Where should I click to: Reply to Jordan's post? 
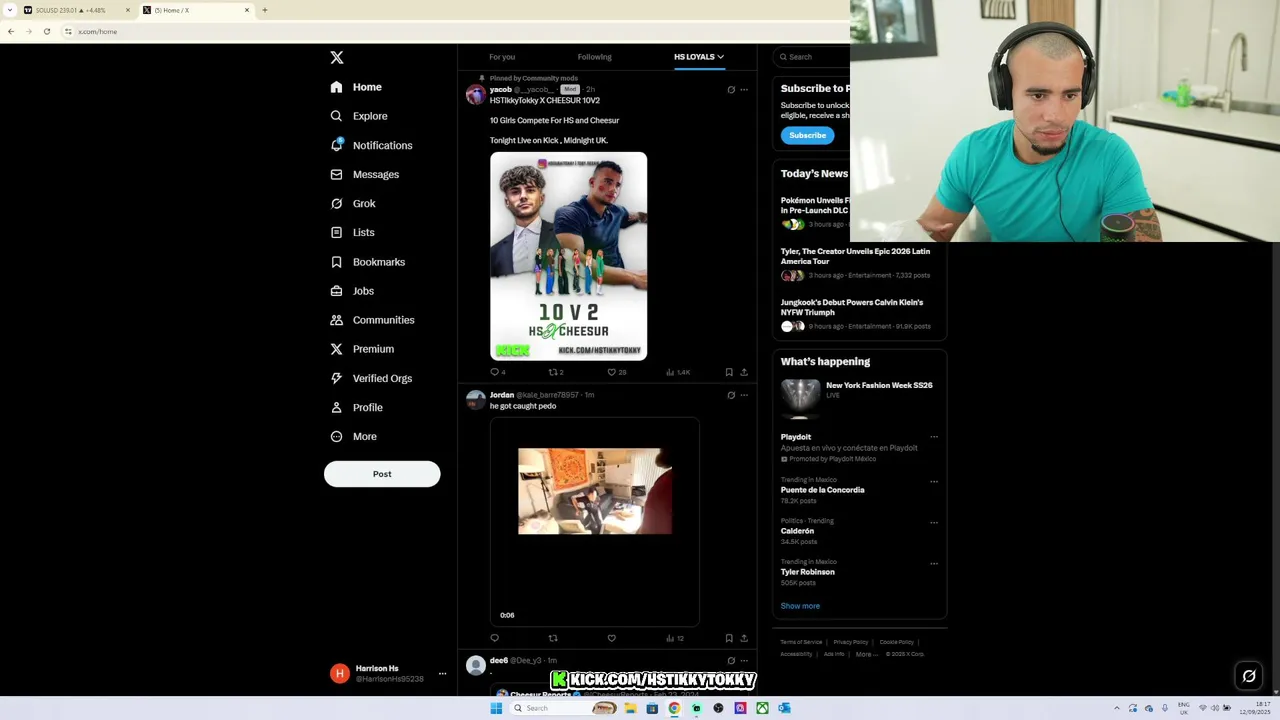tap(494, 638)
